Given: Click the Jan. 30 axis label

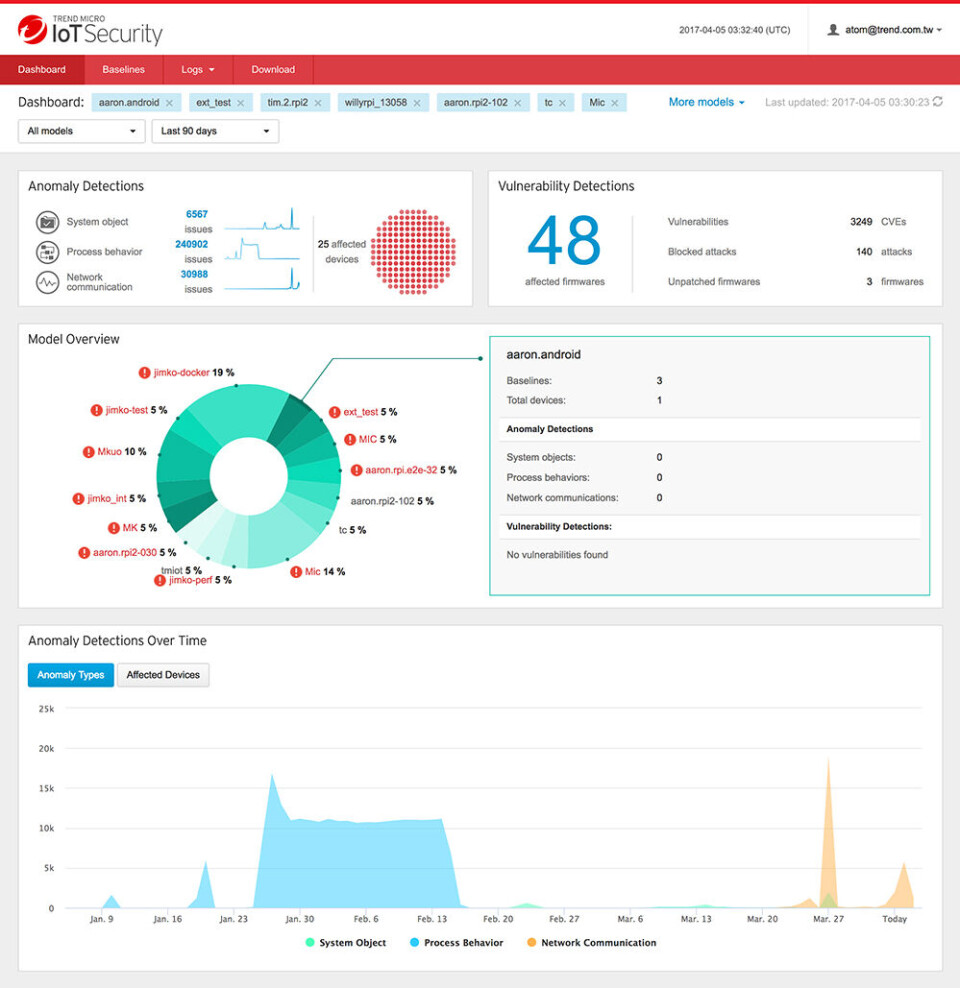Looking at the screenshot, I should pyautogui.click(x=300, y=919).
